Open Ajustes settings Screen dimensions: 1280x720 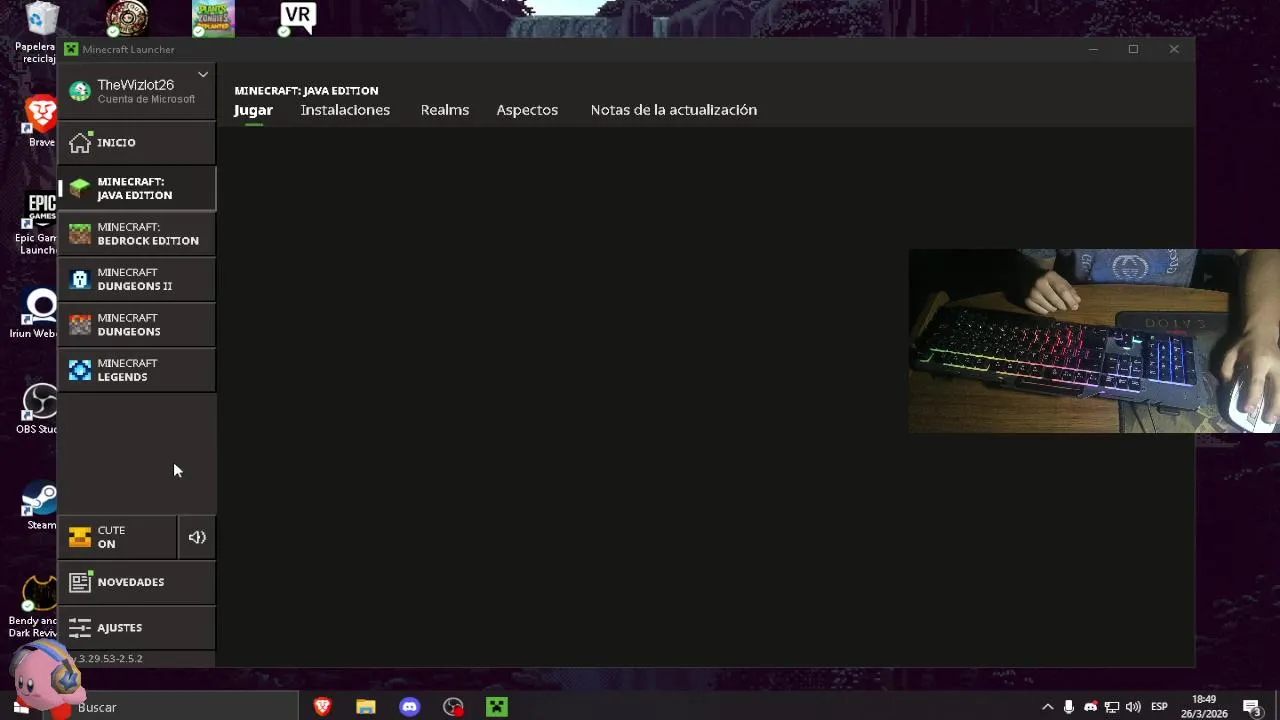coord(137,628)
